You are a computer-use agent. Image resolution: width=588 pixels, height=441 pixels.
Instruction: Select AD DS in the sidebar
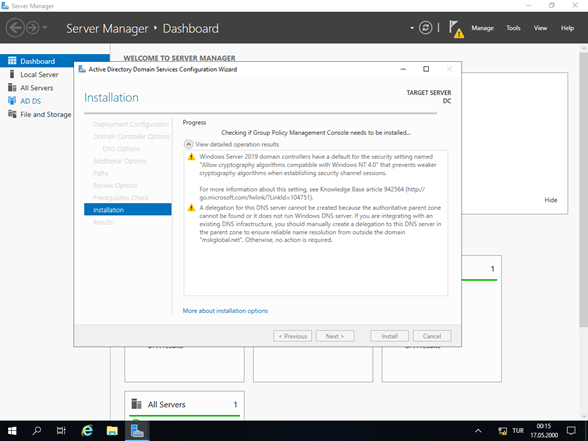pos(31,101)
